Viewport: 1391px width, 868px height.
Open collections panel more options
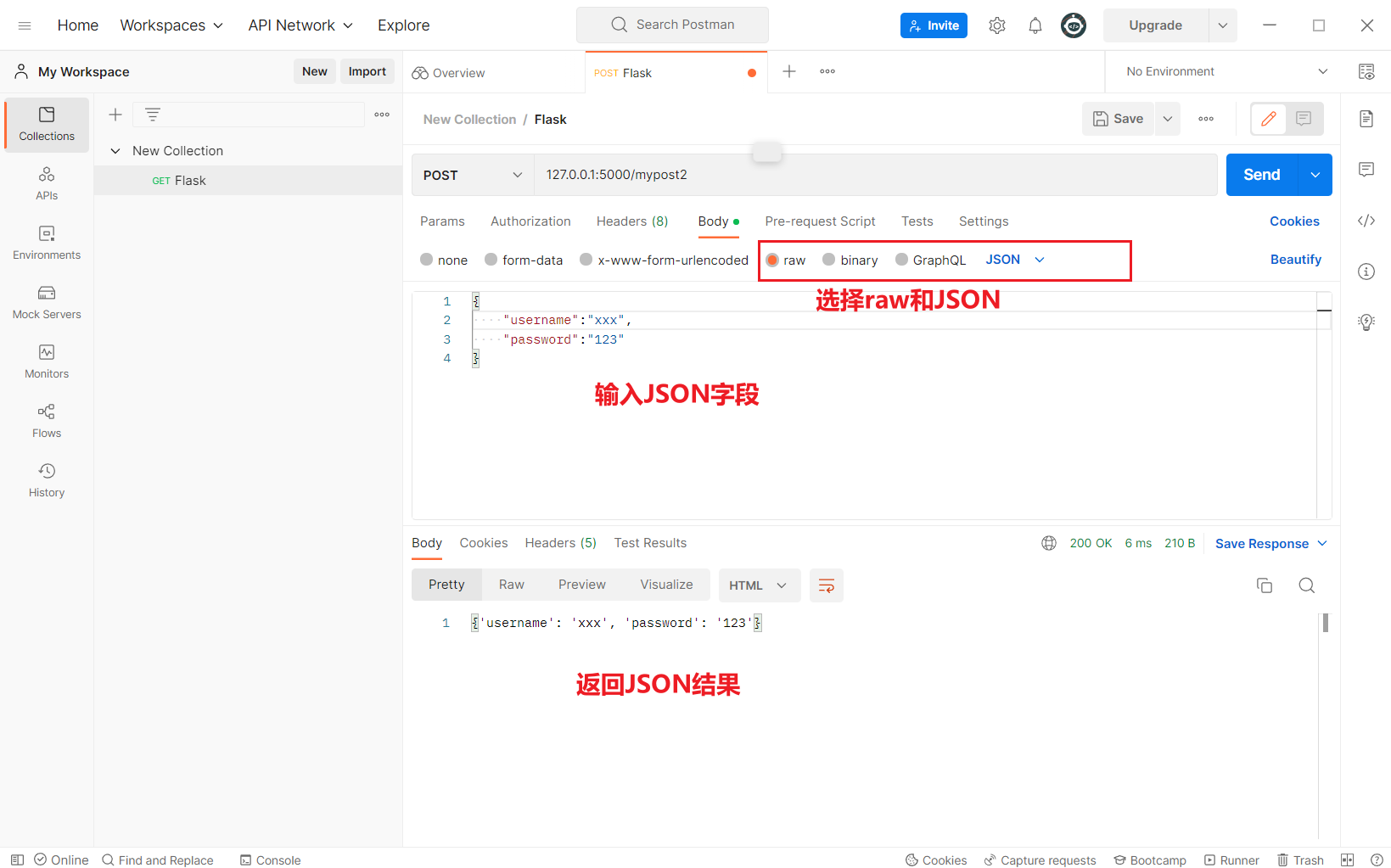pos(382,115)
